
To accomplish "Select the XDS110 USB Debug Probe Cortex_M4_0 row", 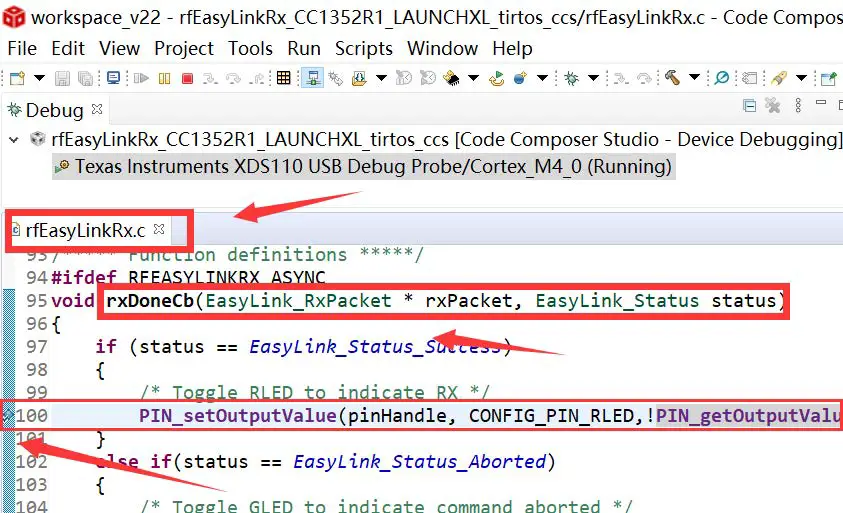I will (x=363, y=167).
